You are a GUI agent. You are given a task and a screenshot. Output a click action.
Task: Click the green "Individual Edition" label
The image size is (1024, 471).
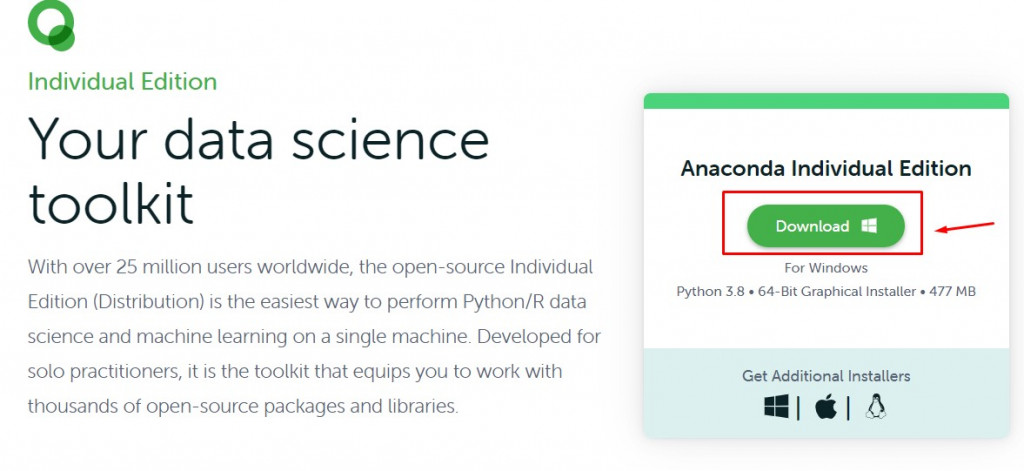tap(122, 82)
